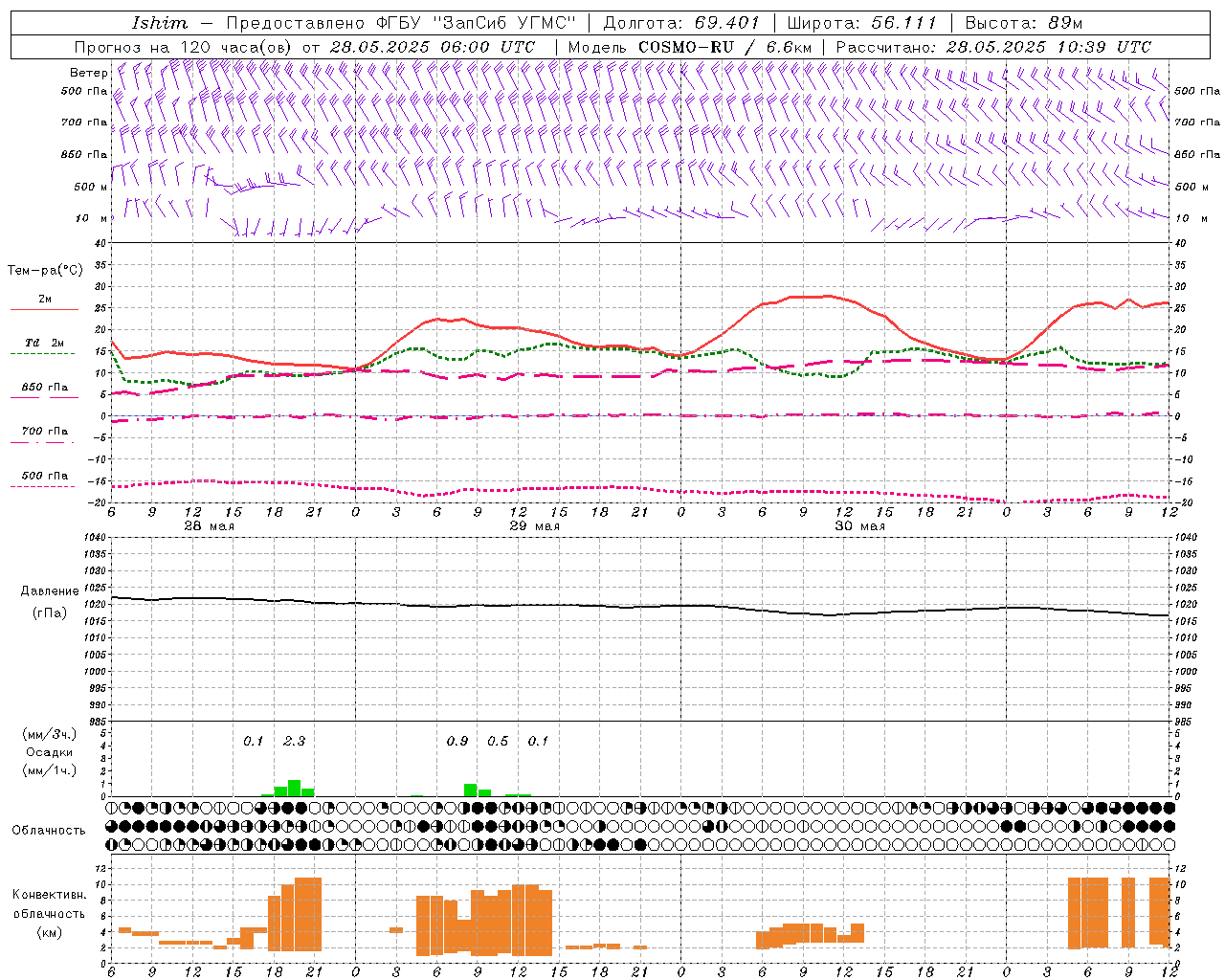Click the 0.9 precipitation amount value
The width and height of the screenshot is (1225, 980).
pos(457,741)
